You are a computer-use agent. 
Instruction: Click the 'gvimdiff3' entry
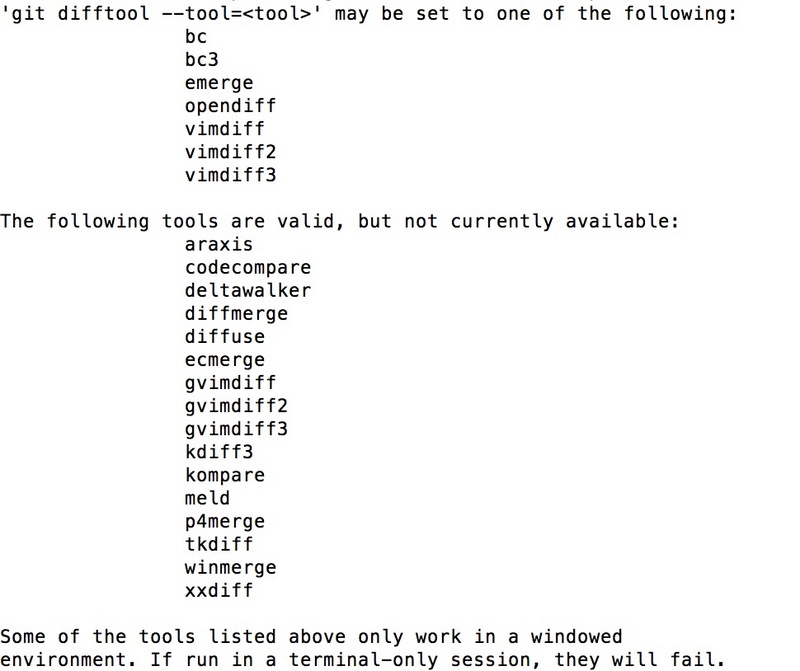[x=236, y=429]
